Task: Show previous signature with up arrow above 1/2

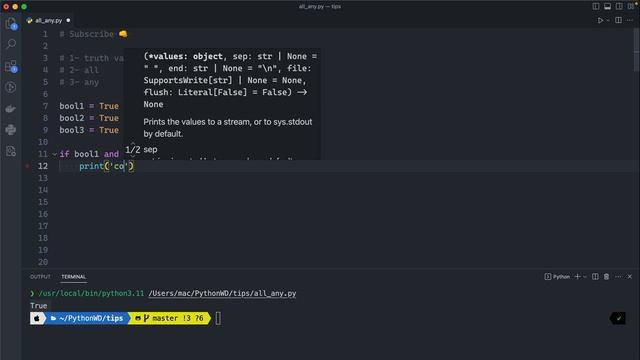Action: click(x=133, y=143)
